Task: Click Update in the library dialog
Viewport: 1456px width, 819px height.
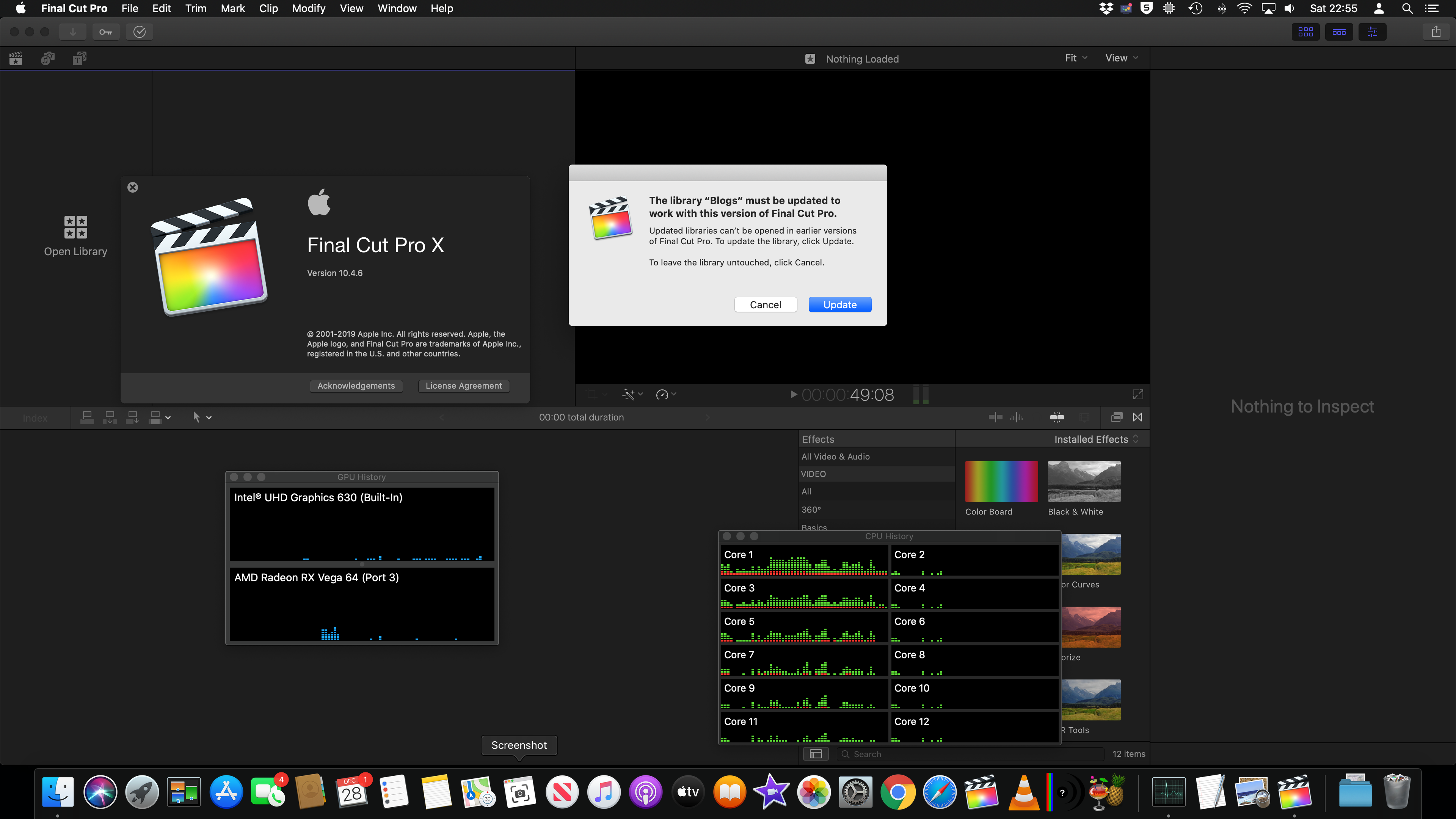Action: (839, 304)
